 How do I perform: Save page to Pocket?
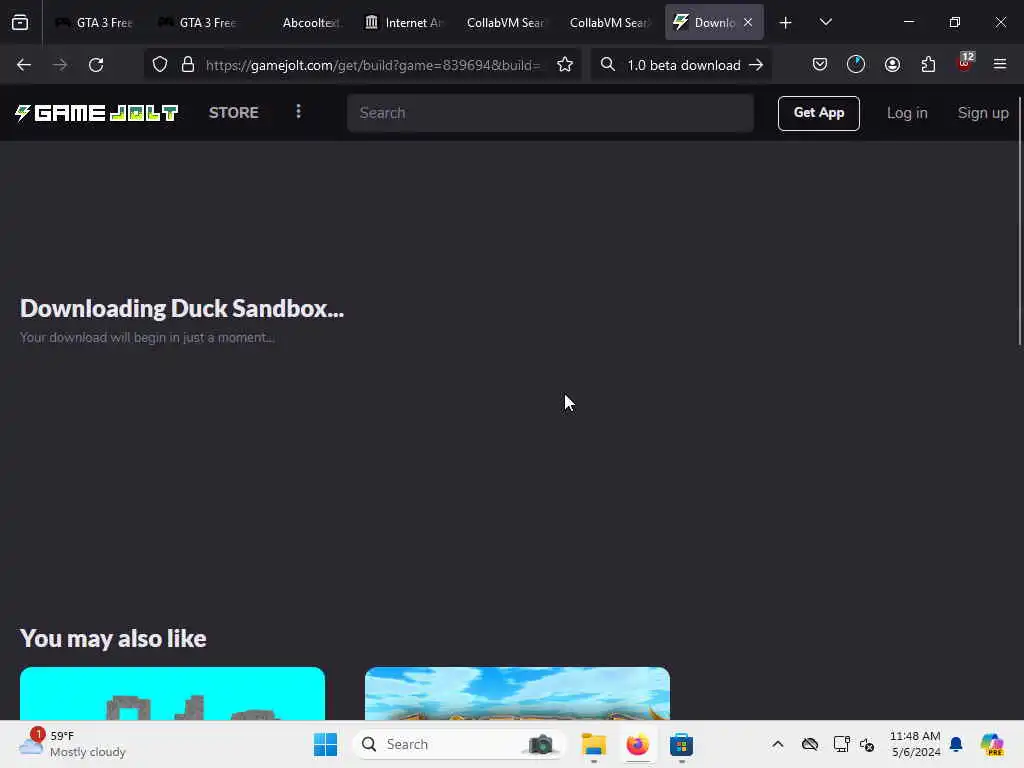[820, 65]
